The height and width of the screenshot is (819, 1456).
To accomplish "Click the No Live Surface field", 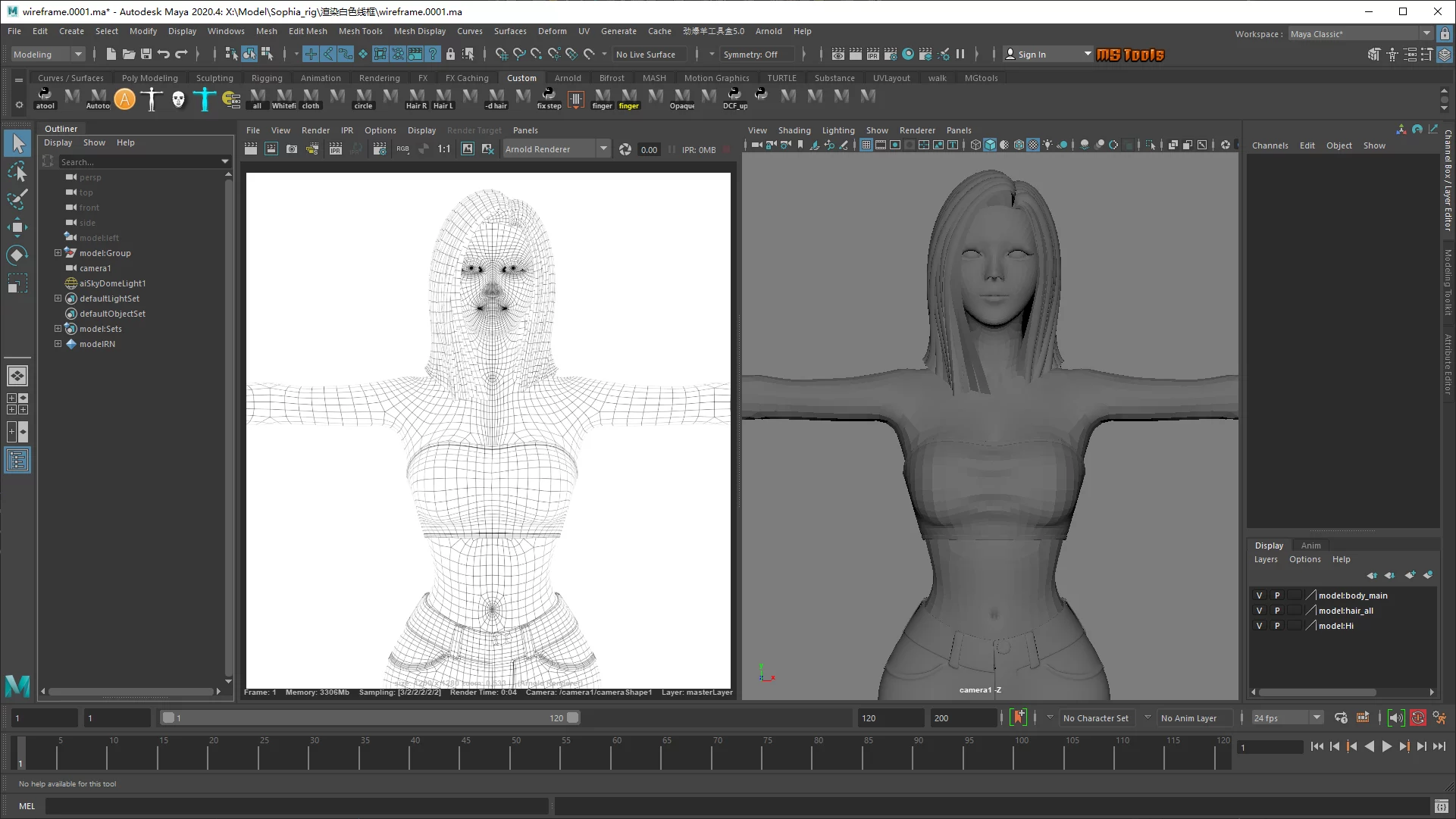I will point(650,54).
